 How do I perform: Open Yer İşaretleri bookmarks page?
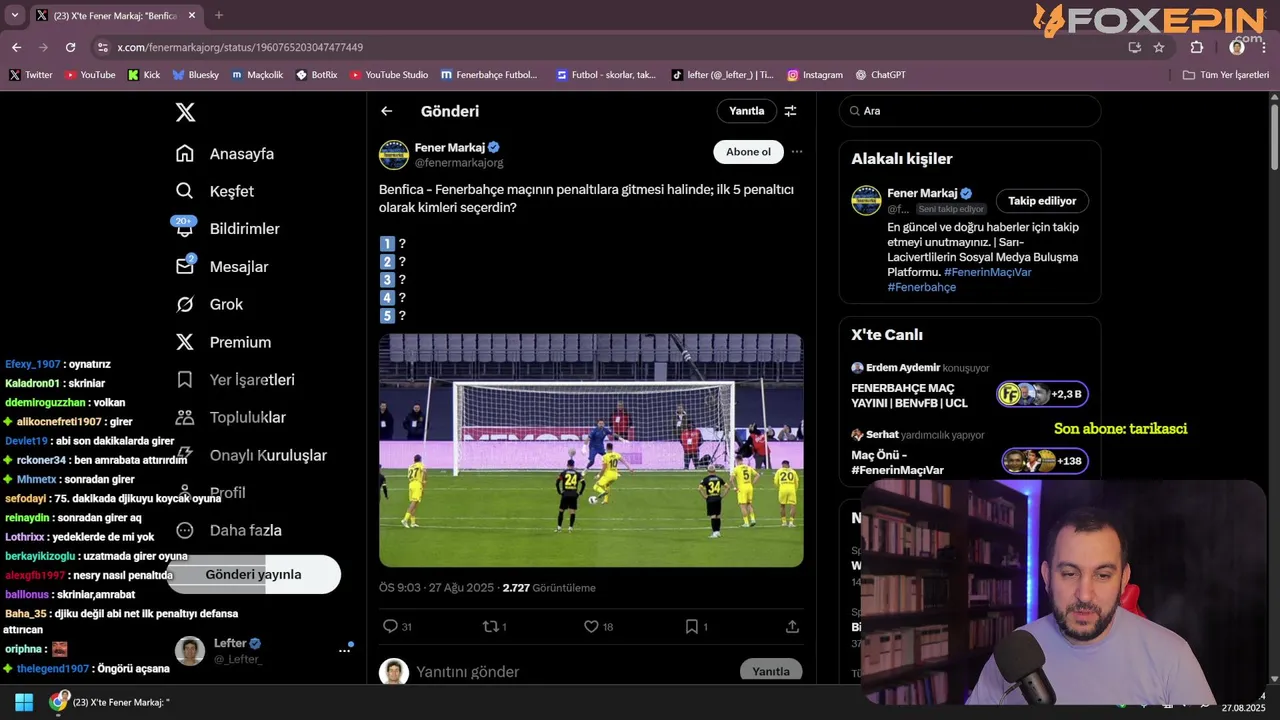click(235, 380)
